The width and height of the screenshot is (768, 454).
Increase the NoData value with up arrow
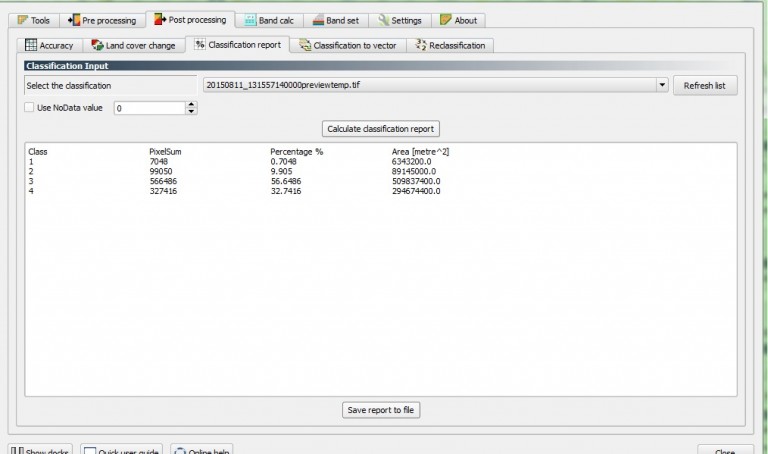191,104
